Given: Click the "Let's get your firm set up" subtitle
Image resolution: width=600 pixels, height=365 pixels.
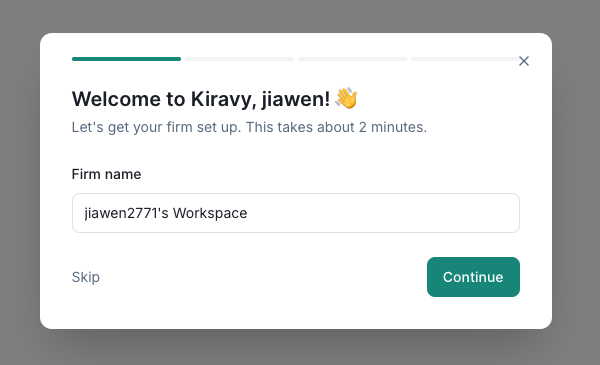Looking at the screenshot, I should point(157,127).
